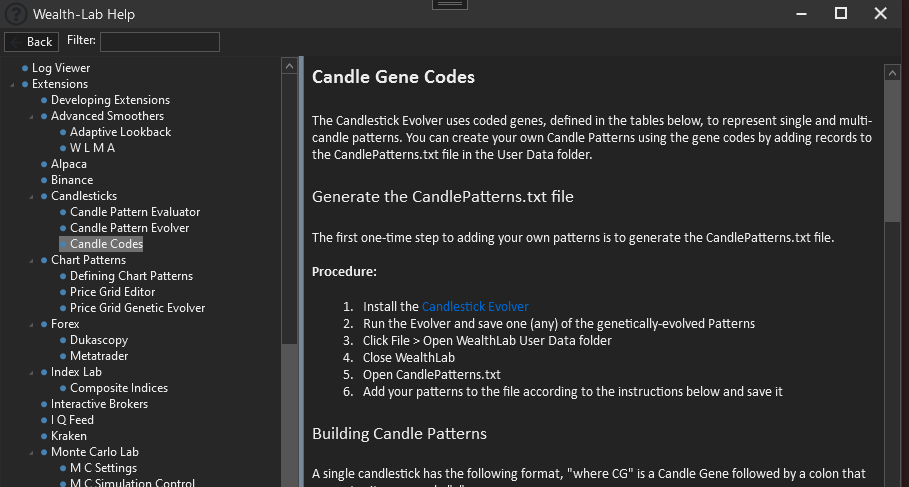This screenshot has width=909, height=487.
Task: Click the tree panel scroll up arrow
Action: click(290, 66)
